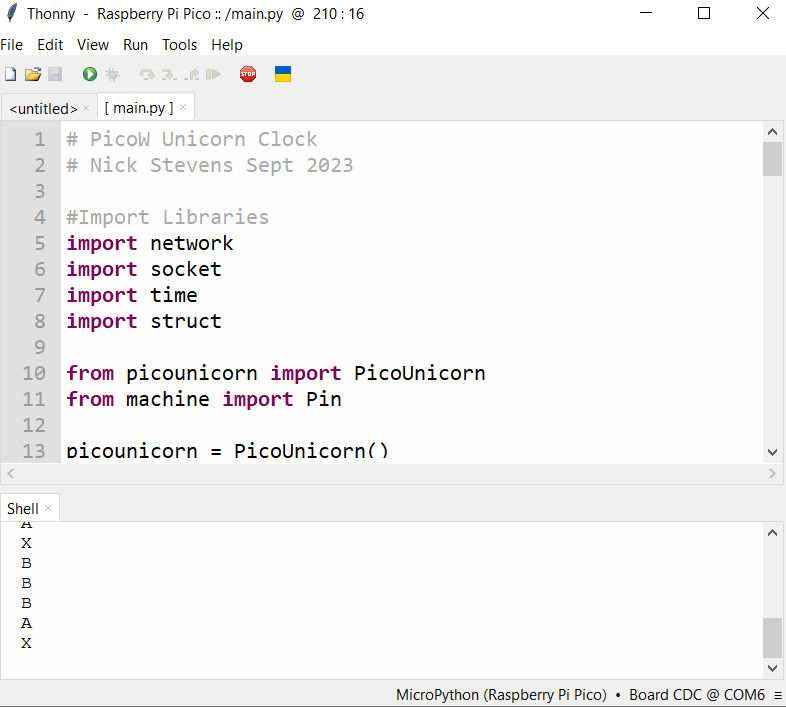Screen dimensions: 786x707
Task: Stop the backend with red STOP icon
Action: (248, 75)
